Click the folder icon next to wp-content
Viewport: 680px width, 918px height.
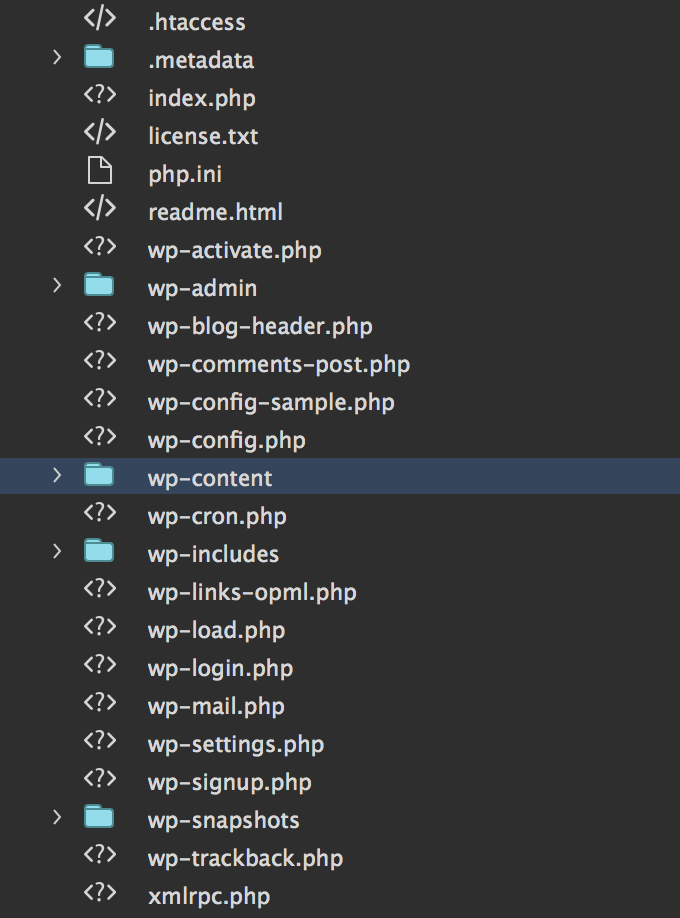(x=99, y=475)
